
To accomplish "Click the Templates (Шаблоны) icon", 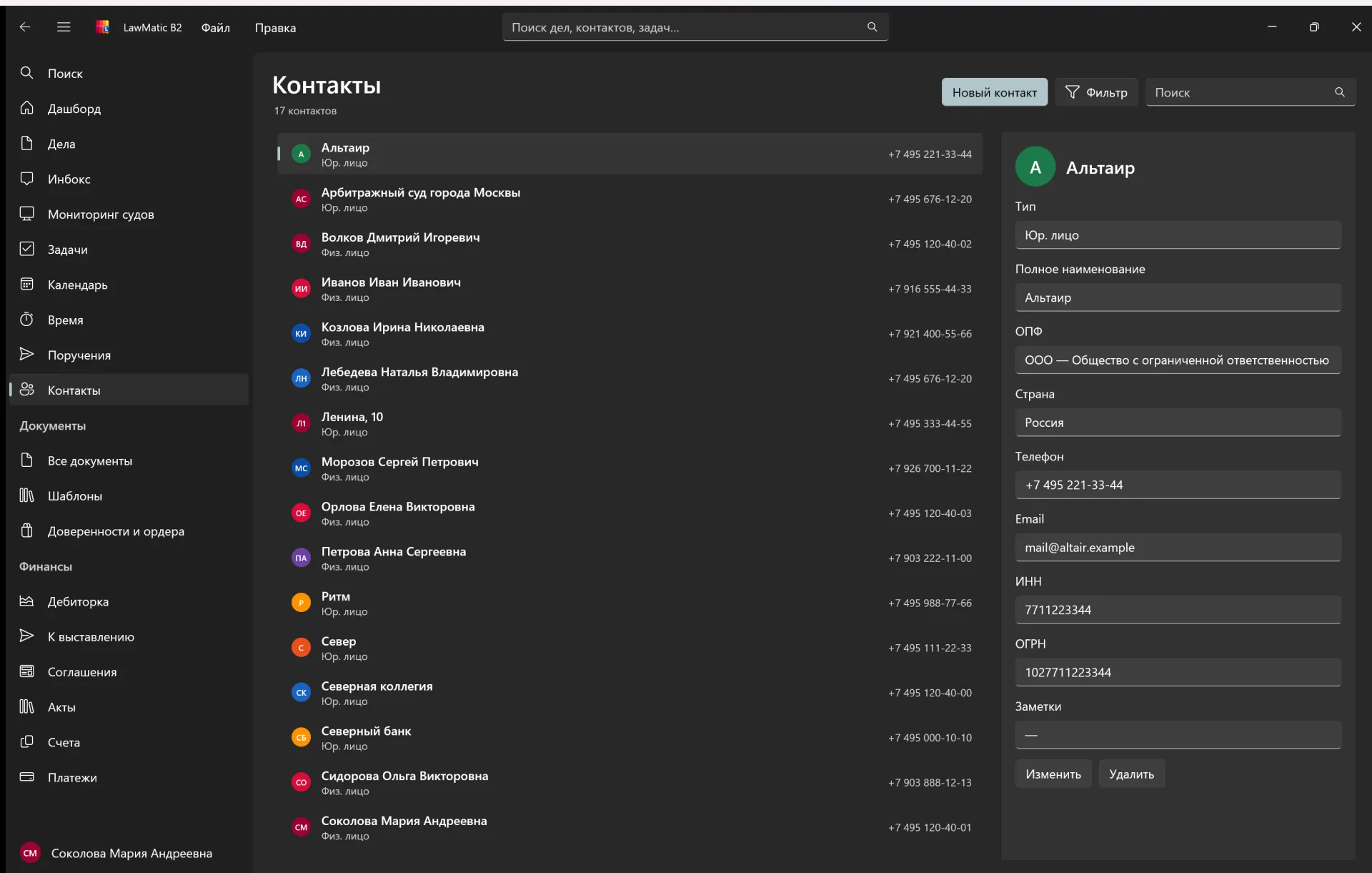I will pyautogui.click(x=26, y=495).
